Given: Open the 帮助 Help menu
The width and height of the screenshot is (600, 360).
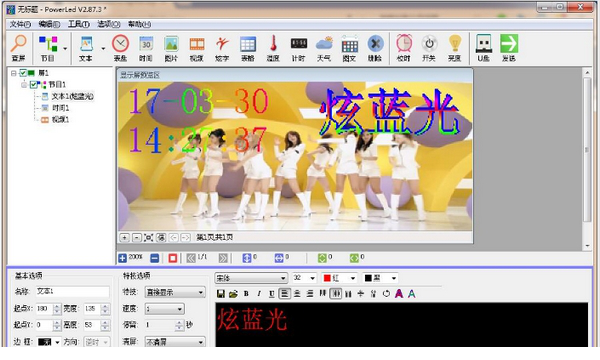Looking at the screenshot, I should tap(139, 24).
